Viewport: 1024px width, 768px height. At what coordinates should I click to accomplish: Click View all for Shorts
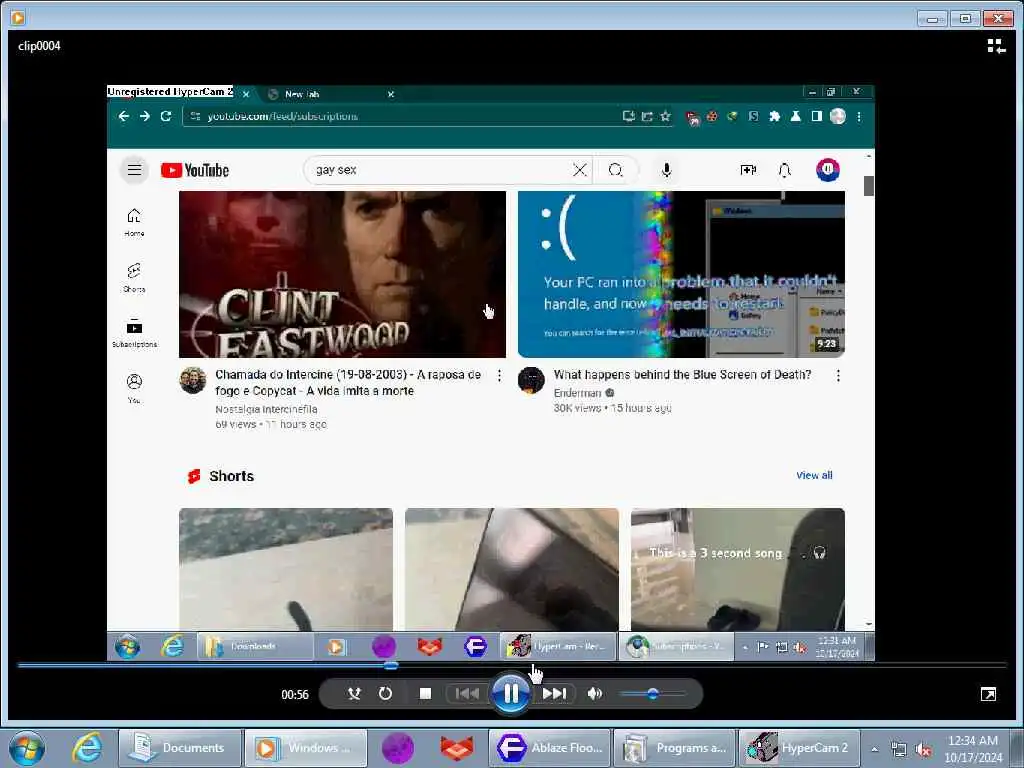[814, 475]
